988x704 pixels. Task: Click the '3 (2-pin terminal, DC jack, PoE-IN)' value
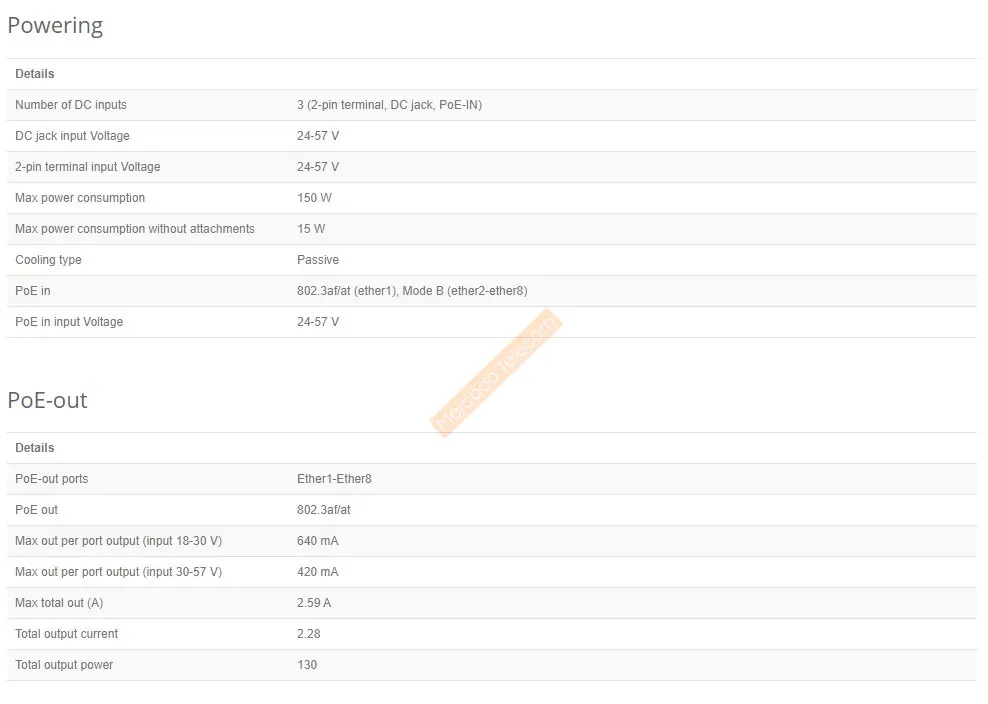click(x=389, y=105)
